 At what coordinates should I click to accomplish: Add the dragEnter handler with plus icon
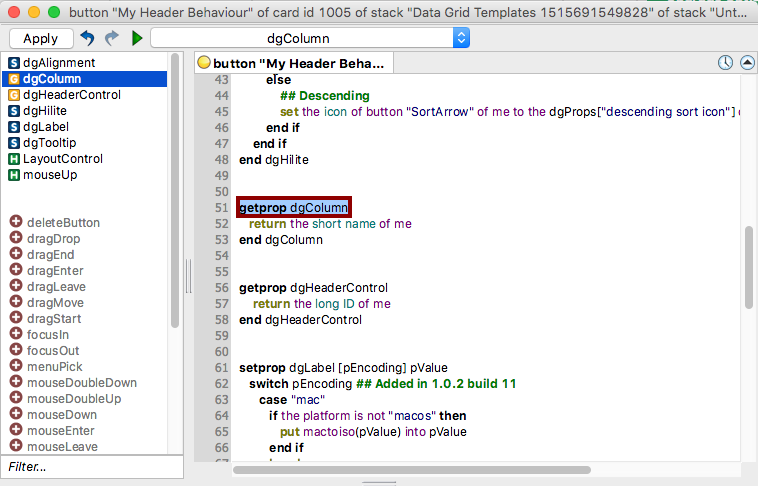(x=16, y=270)
